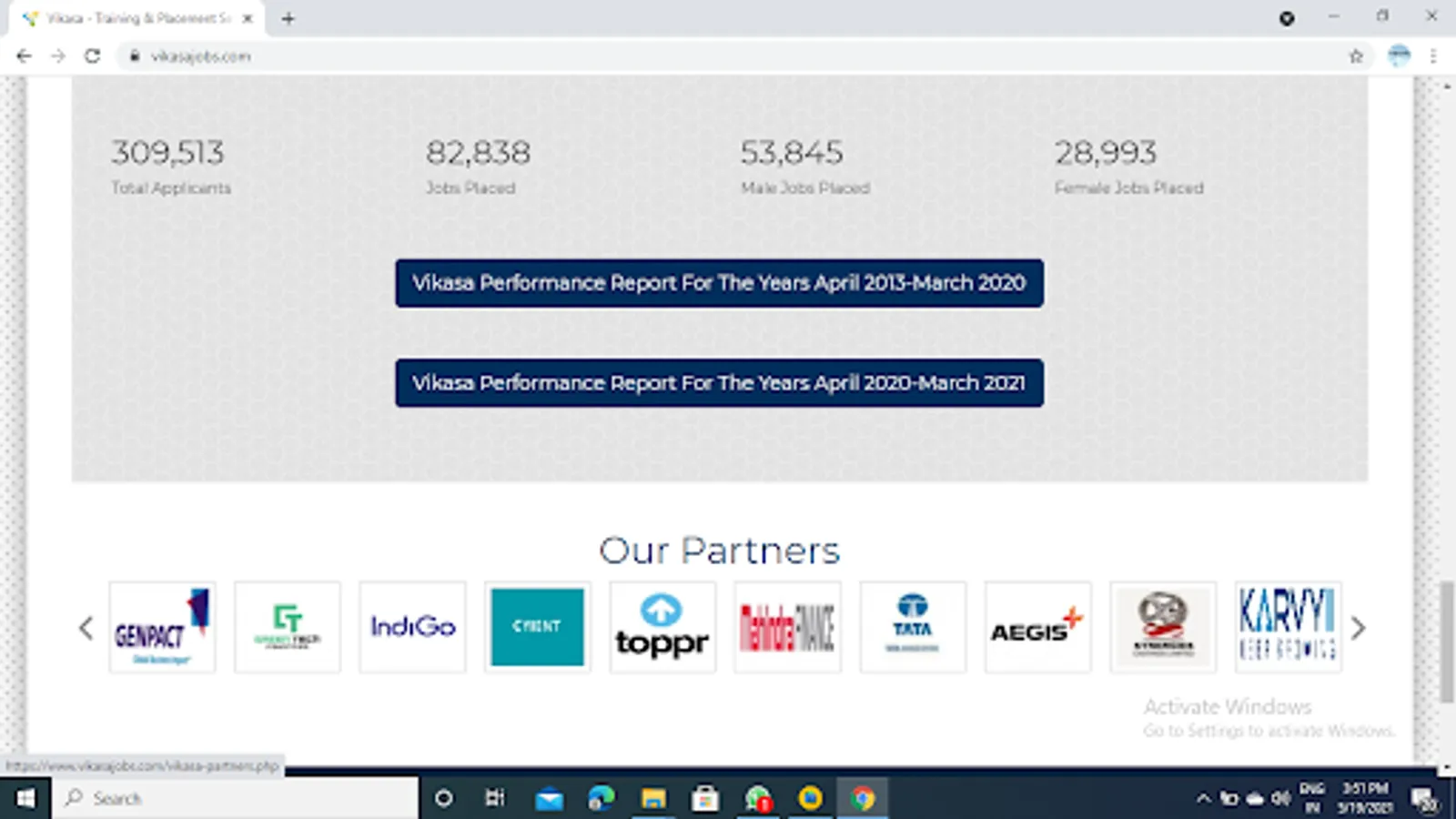Open Microsoft Store from the taskbar
The width and height of the screenshot is (1456, 819).
click(705, 798)
